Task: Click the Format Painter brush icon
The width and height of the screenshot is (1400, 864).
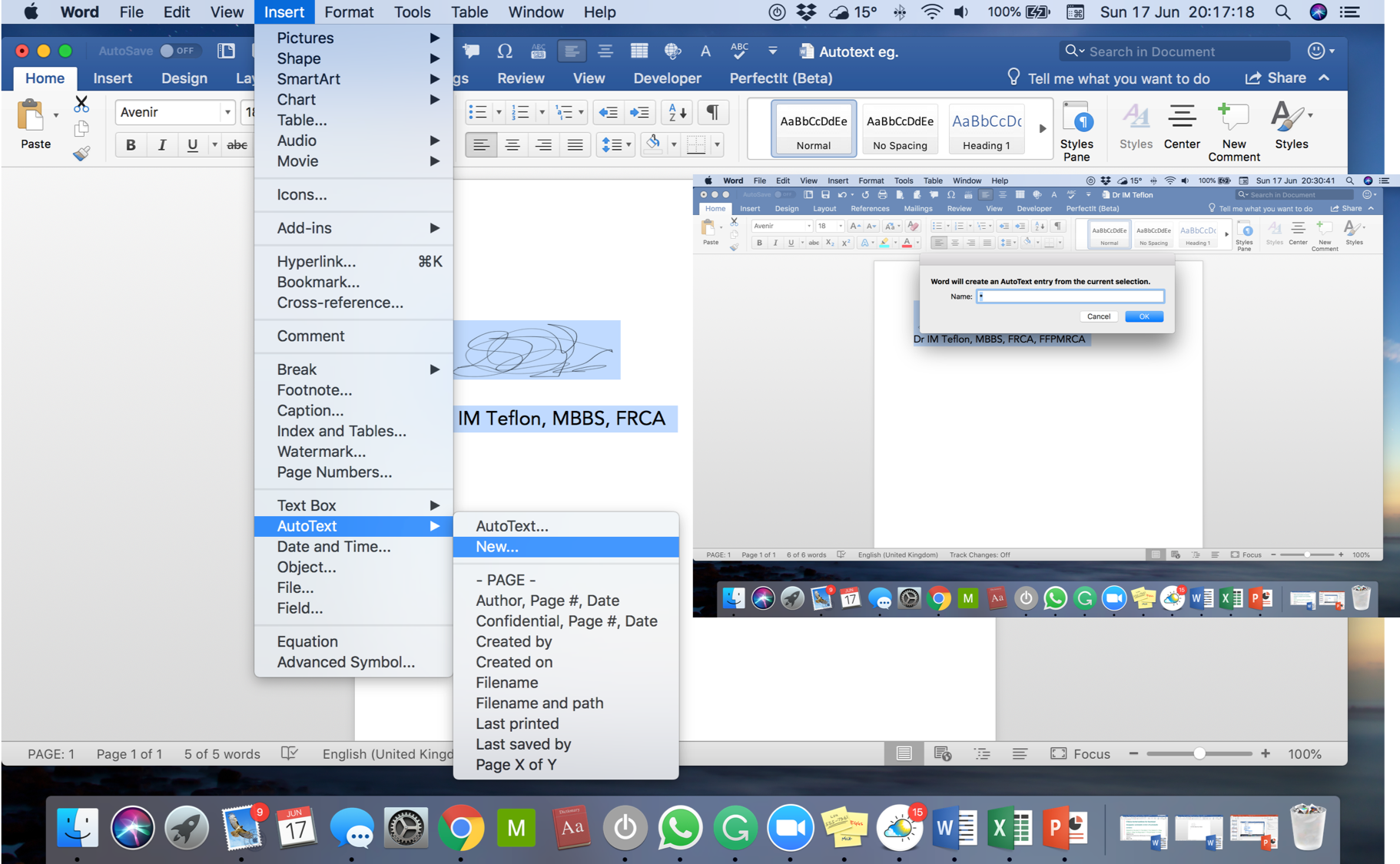Action: 81,154
